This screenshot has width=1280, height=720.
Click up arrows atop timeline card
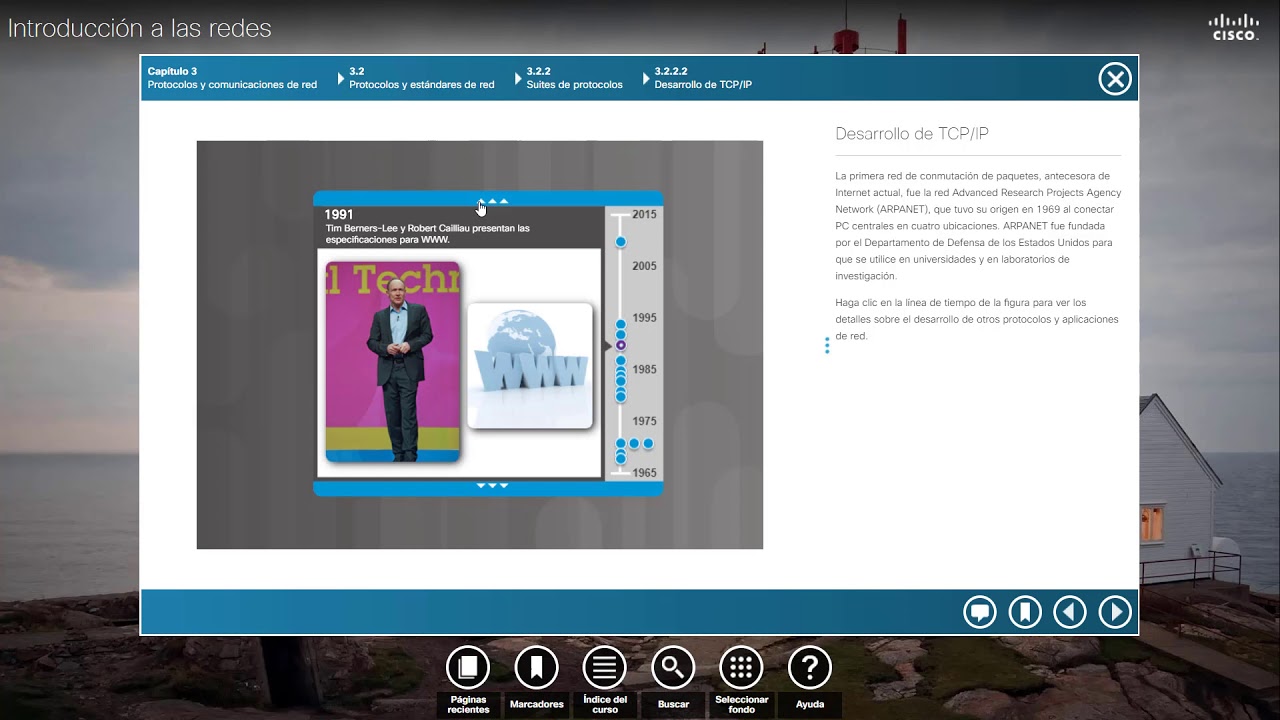pyautogui.click(x=492, y=201)
